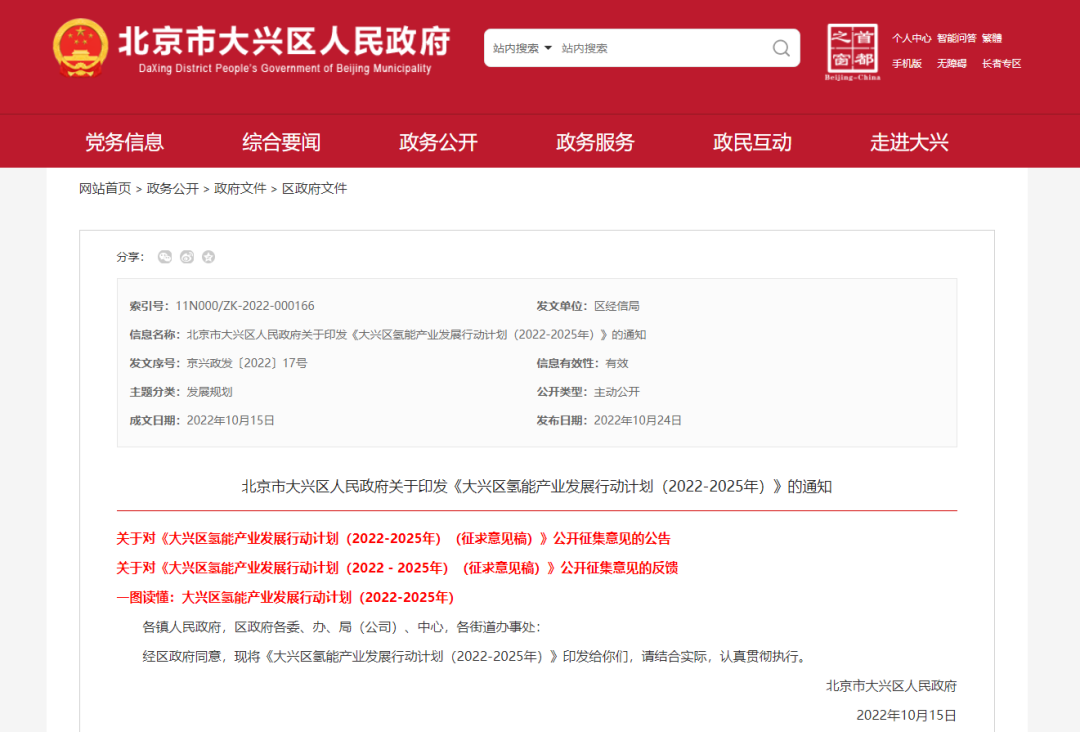Open the 首都之窗 Beijing-China logo
The image size is (1080, 732).
(x=852, y=51)
